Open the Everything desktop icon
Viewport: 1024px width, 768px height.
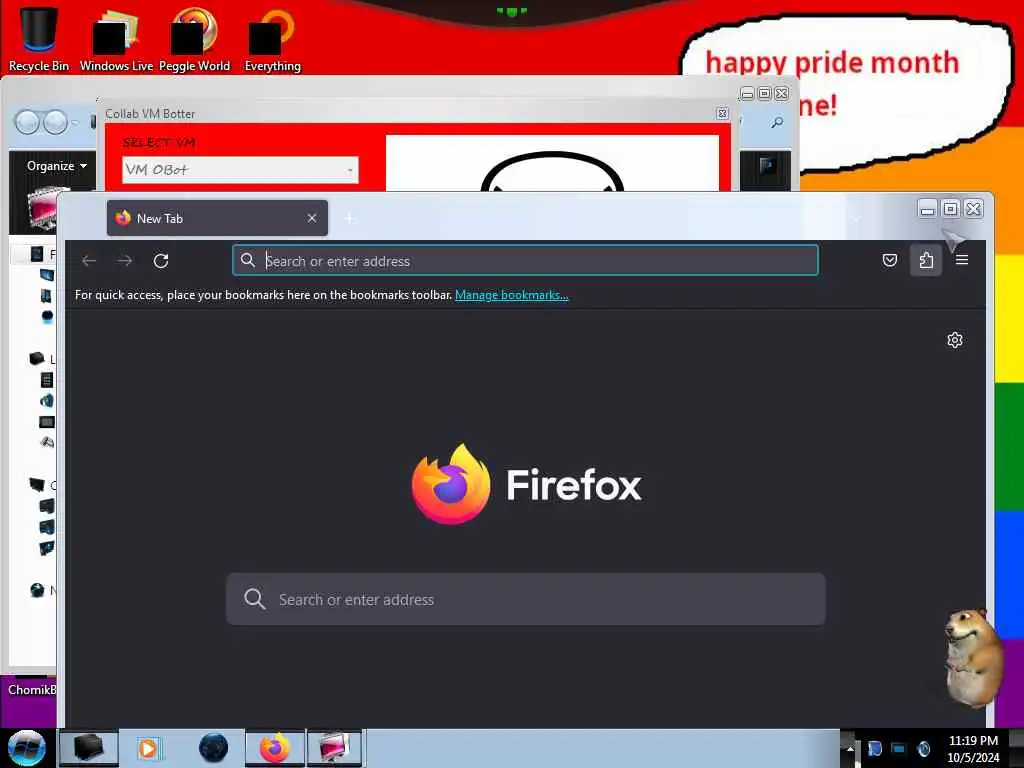(x=272, y=38)
